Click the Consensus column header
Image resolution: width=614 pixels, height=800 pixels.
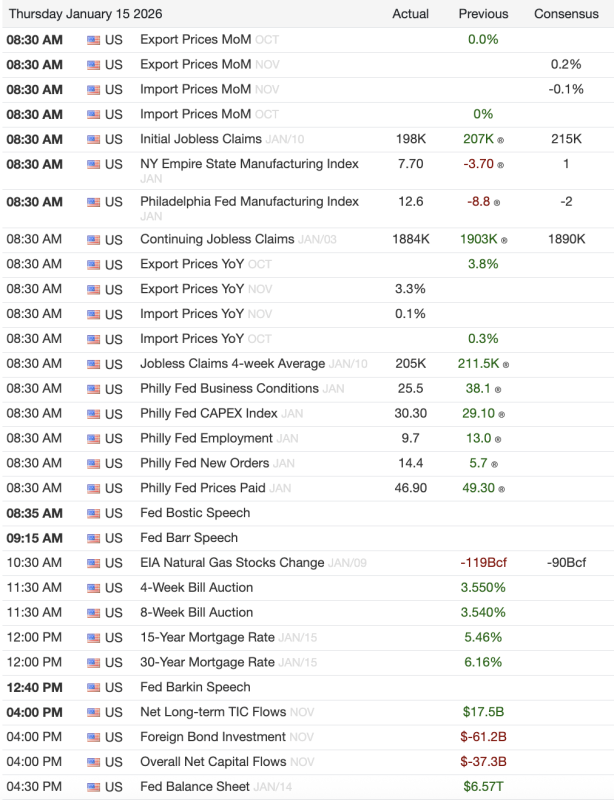click(x=566, y=14)
